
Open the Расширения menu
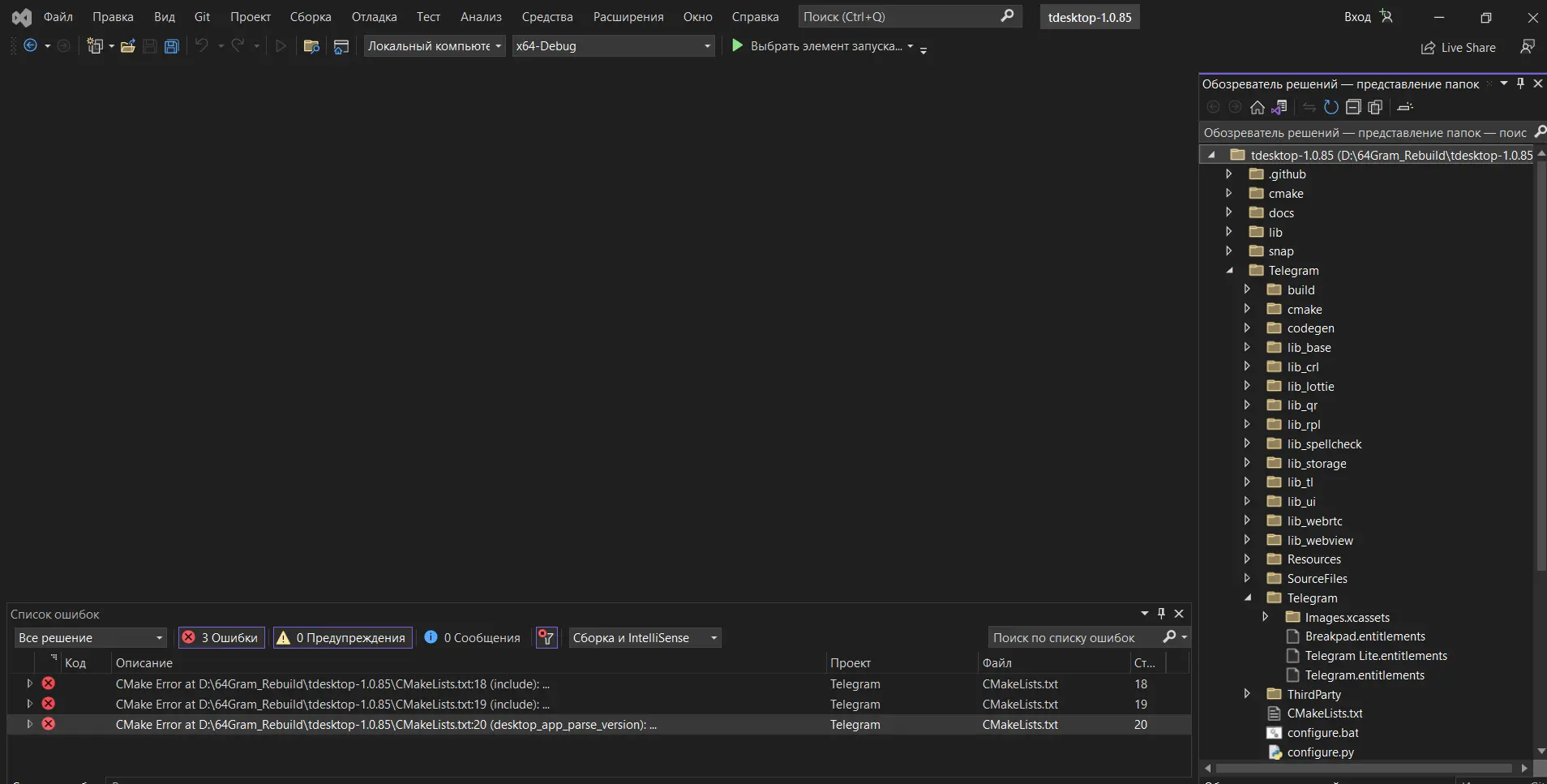[x=628, y=16]
